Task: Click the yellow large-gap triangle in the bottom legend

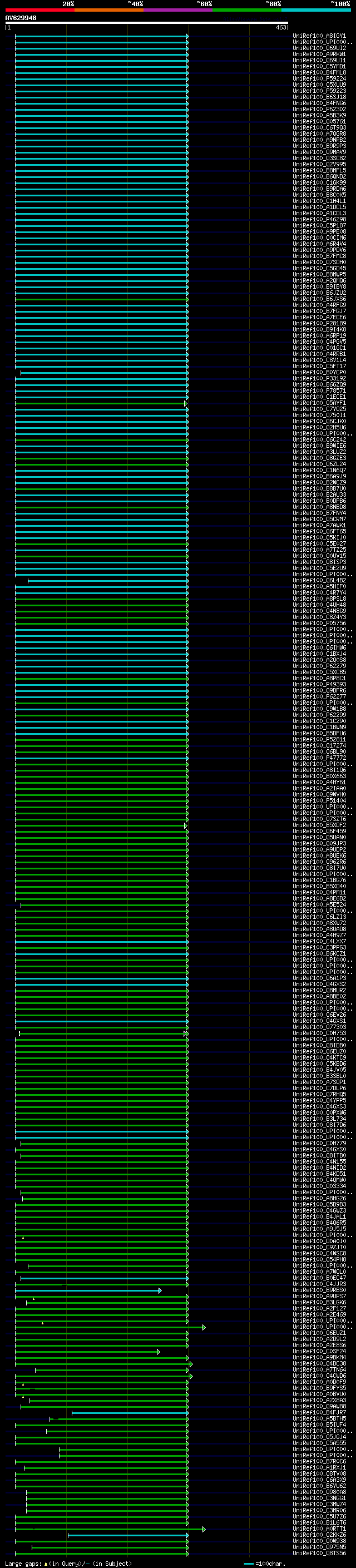Action: 46,1563
